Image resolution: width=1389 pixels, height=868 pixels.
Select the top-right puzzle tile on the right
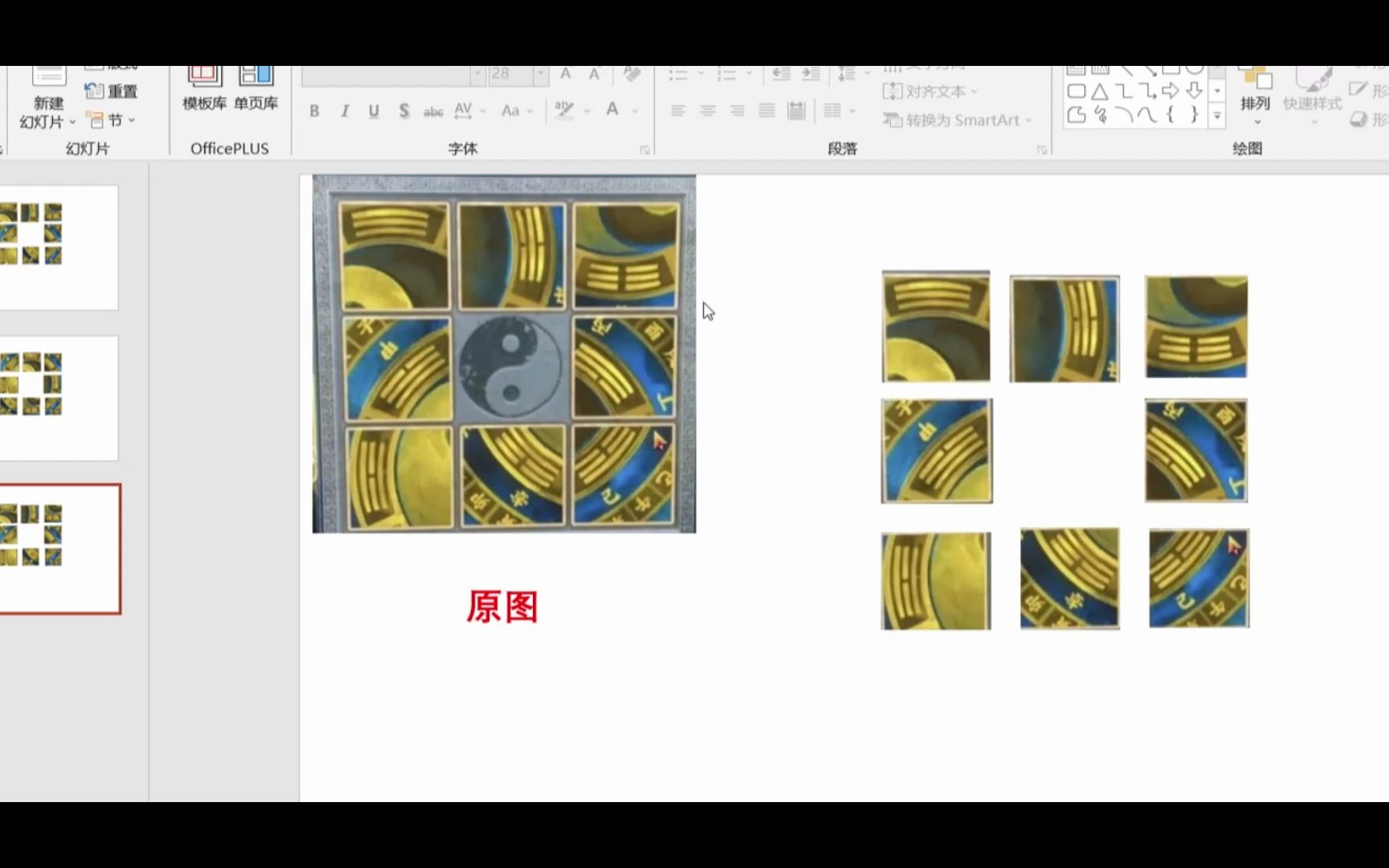click(1196, 326)
